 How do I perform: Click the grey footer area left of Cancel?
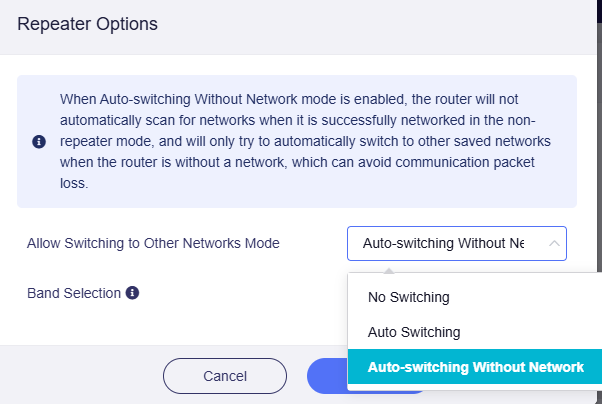(81, 374)
